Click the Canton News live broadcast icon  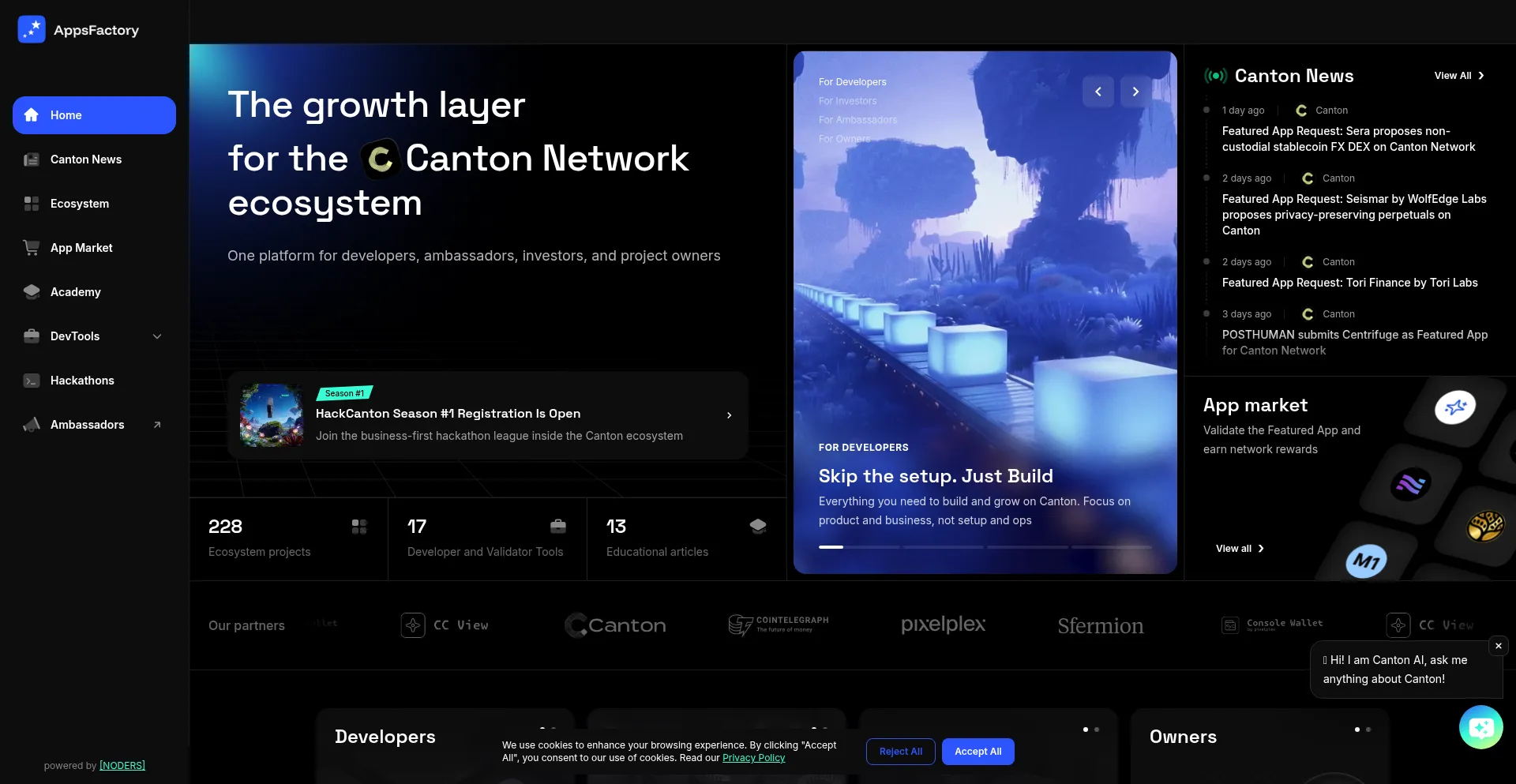tap(1215, 76)
